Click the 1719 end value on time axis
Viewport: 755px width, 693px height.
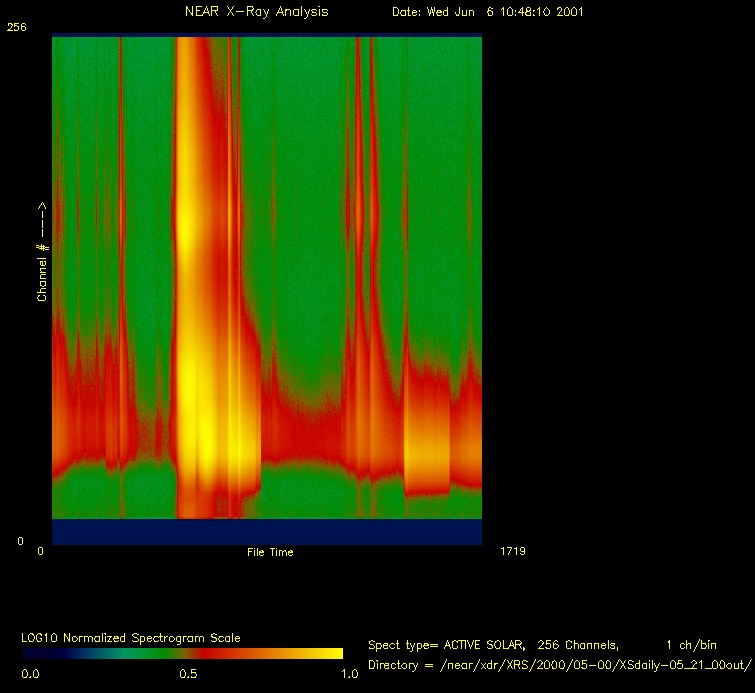click(510, 551)
